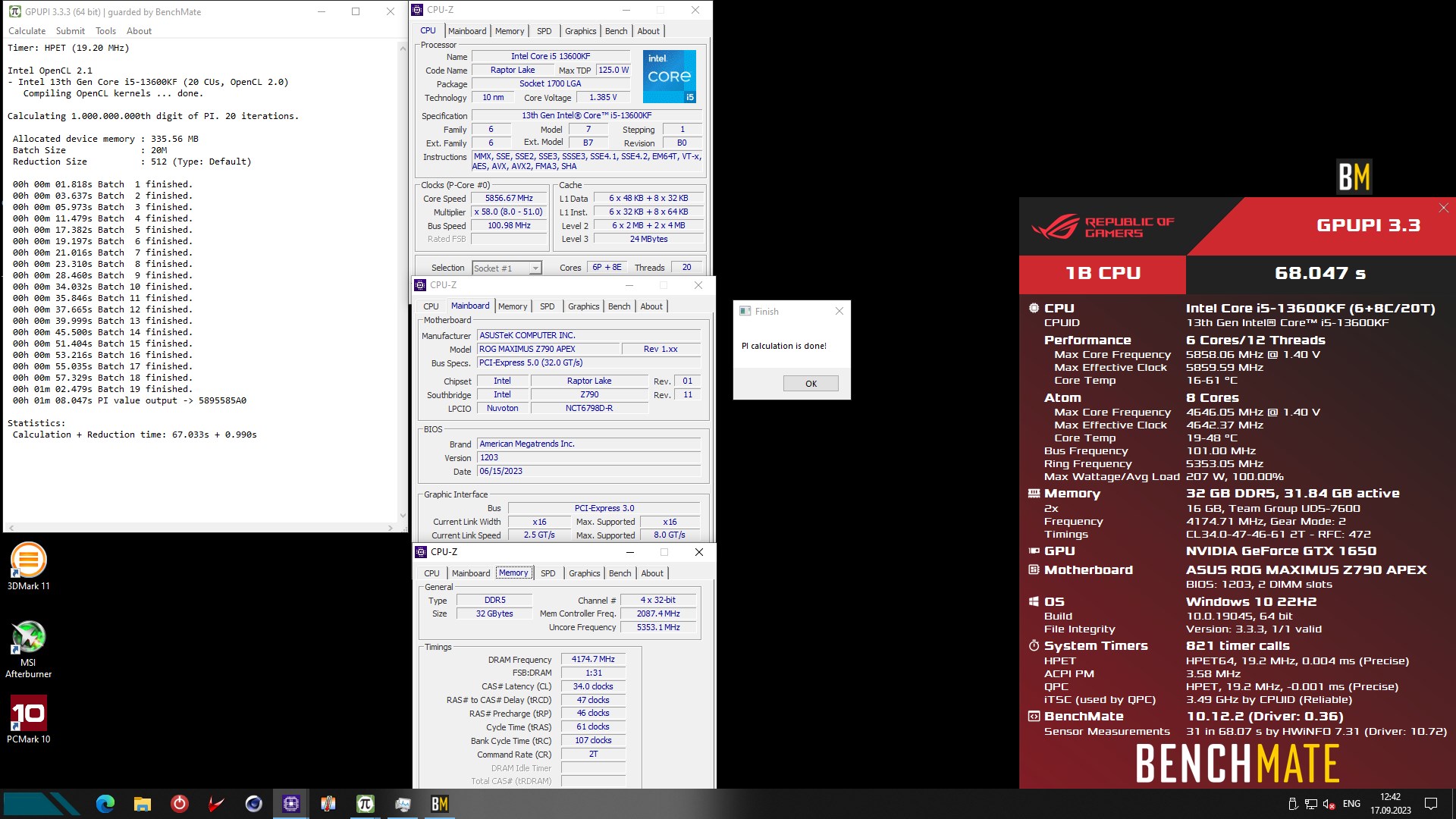The image size is (1456, 819).
Task: Select the SPD tab in top CPU-Z window
Action: [544, 31]
